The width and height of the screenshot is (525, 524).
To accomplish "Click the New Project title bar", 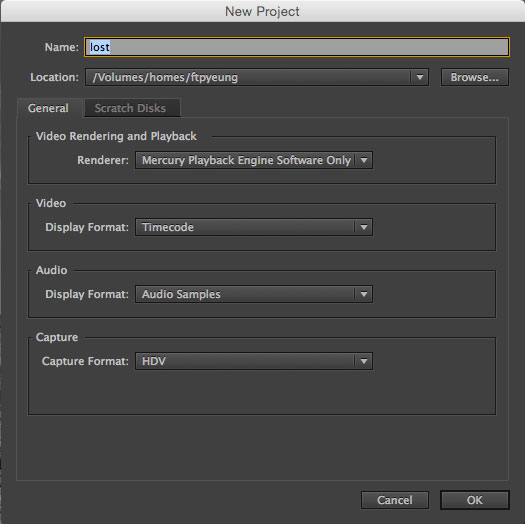I will (262, 11).
